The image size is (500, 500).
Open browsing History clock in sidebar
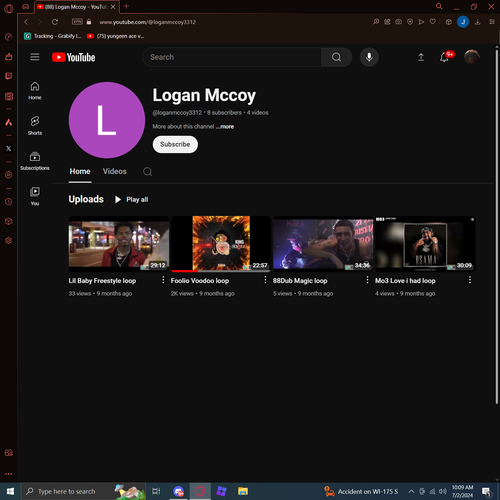click(x=9, y=201)
